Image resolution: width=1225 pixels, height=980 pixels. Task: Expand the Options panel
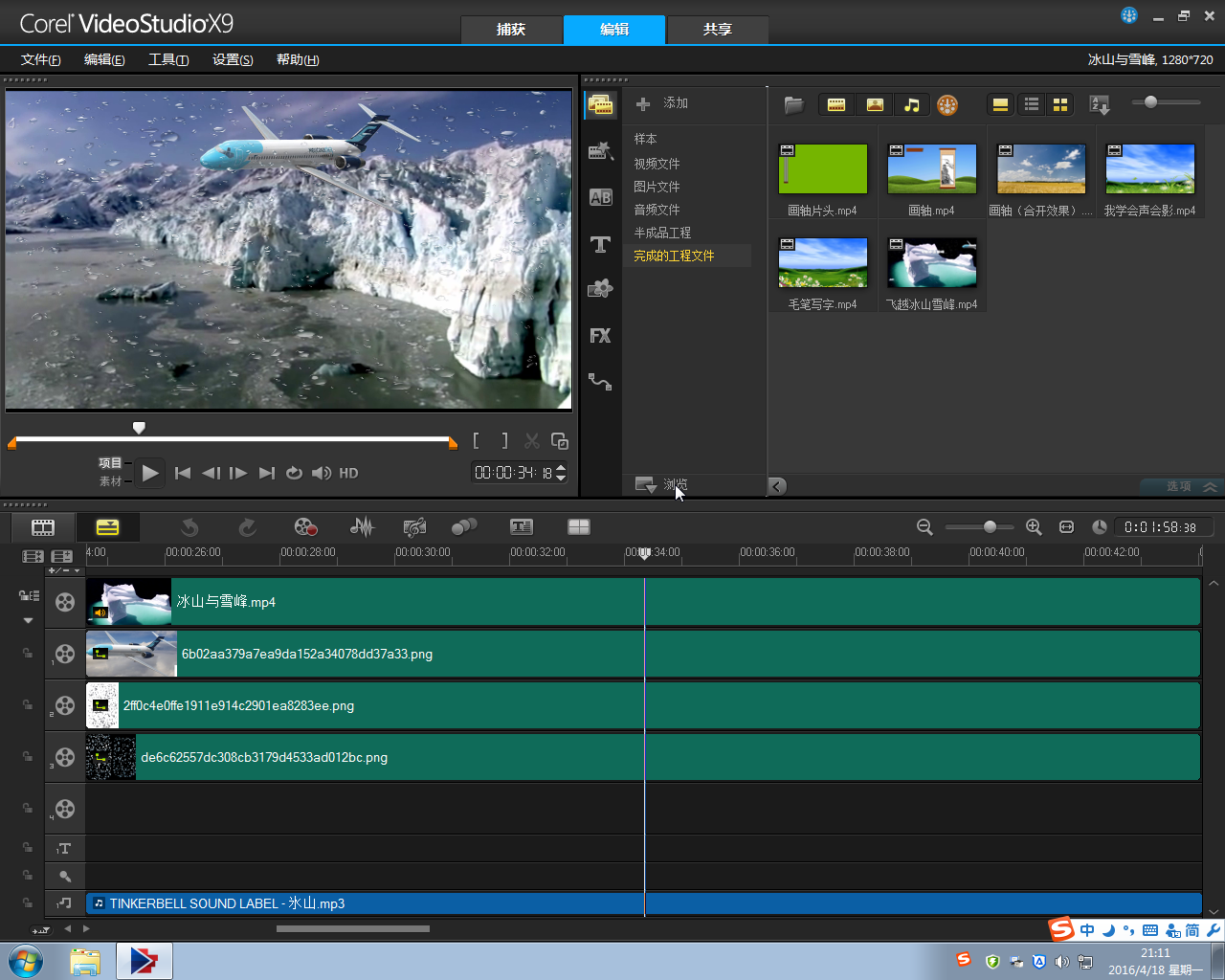(1182, 486)
